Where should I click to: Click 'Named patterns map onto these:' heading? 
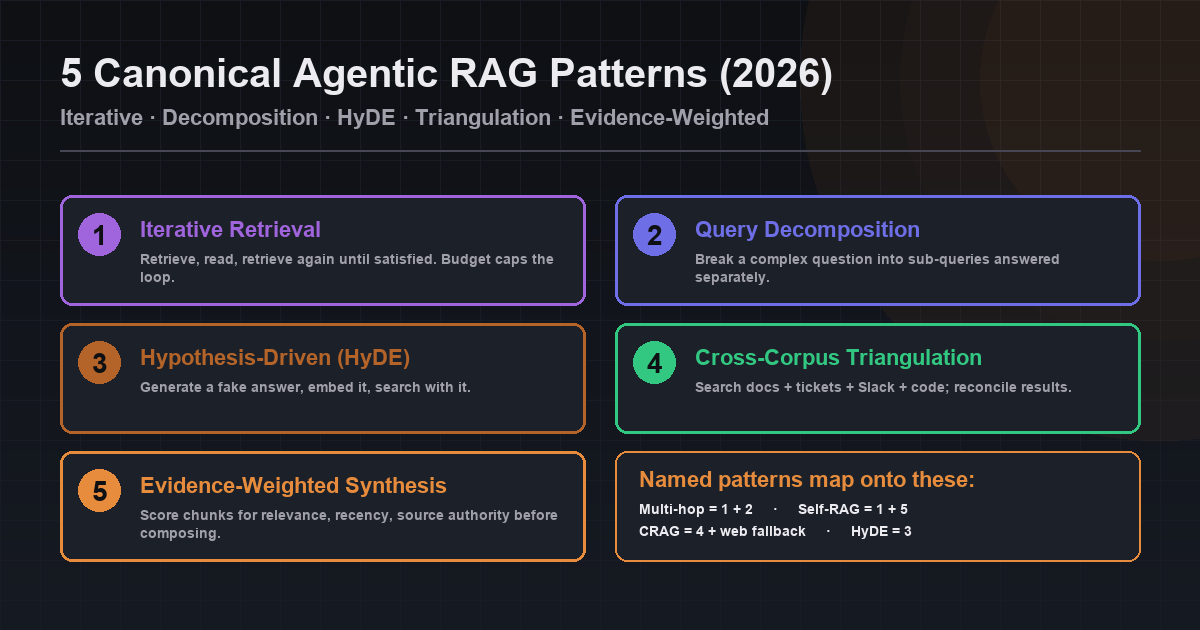point(806,480)
